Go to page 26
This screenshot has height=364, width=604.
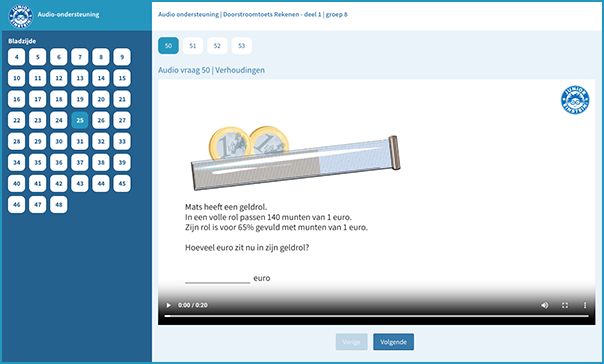tap(101, 120)
